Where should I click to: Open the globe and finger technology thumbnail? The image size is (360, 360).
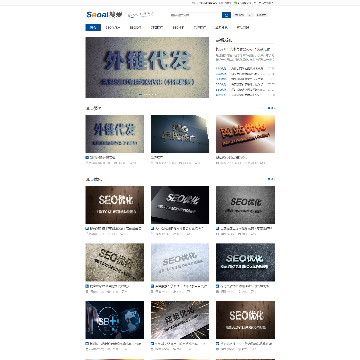115,320
